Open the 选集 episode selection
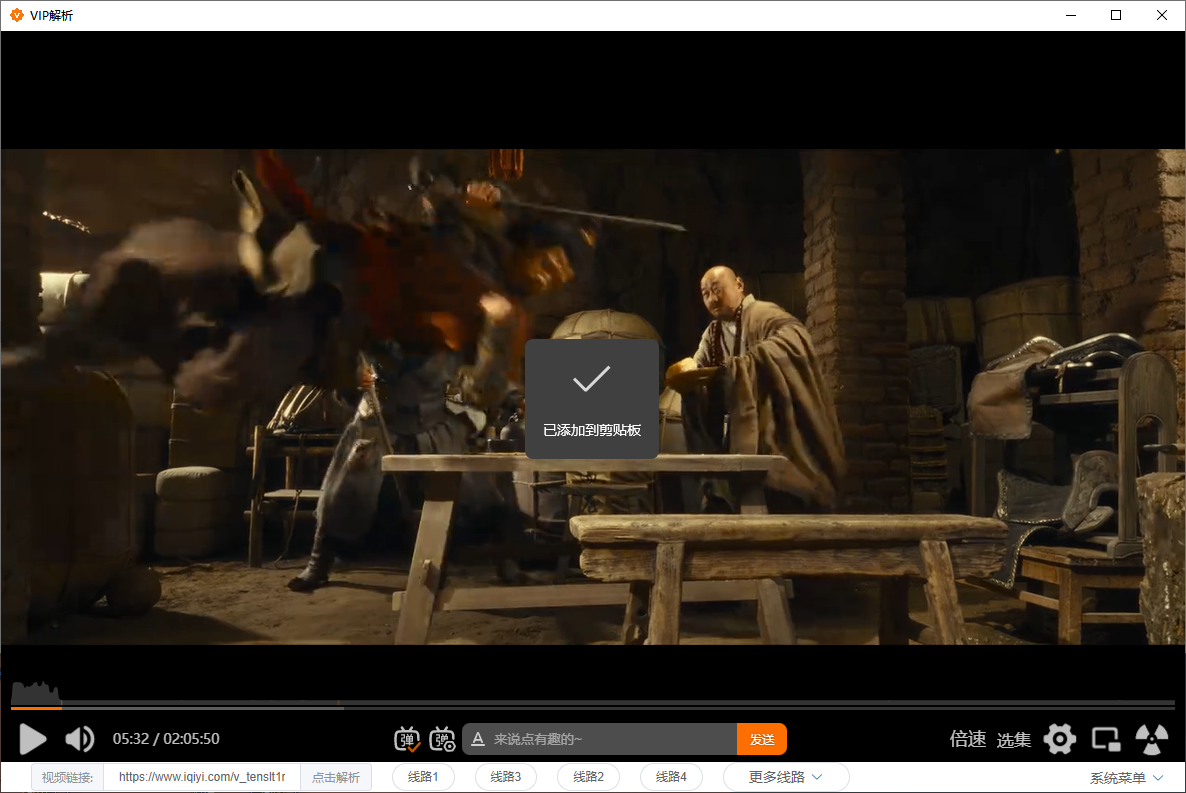Viewport: 1186px width, 793px height. click(1014, 740)
